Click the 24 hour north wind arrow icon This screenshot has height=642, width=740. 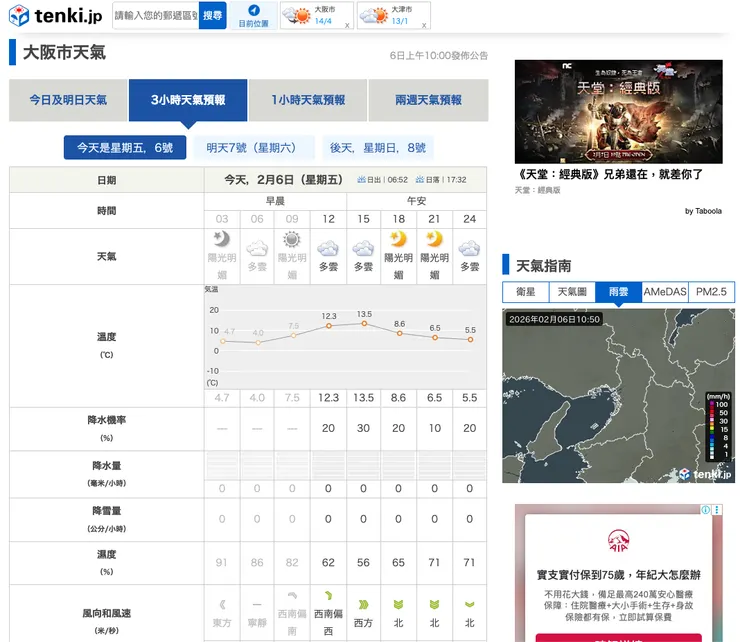coord(469,605)
